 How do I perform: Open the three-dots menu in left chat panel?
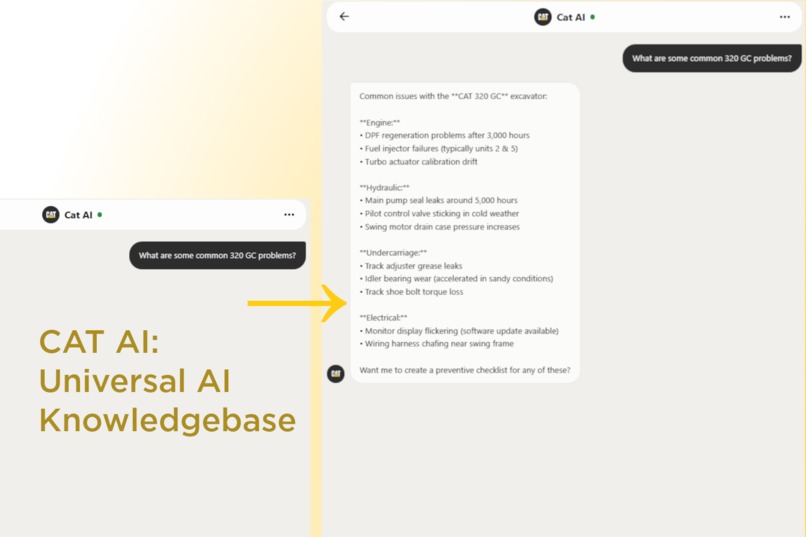[289, 215]
